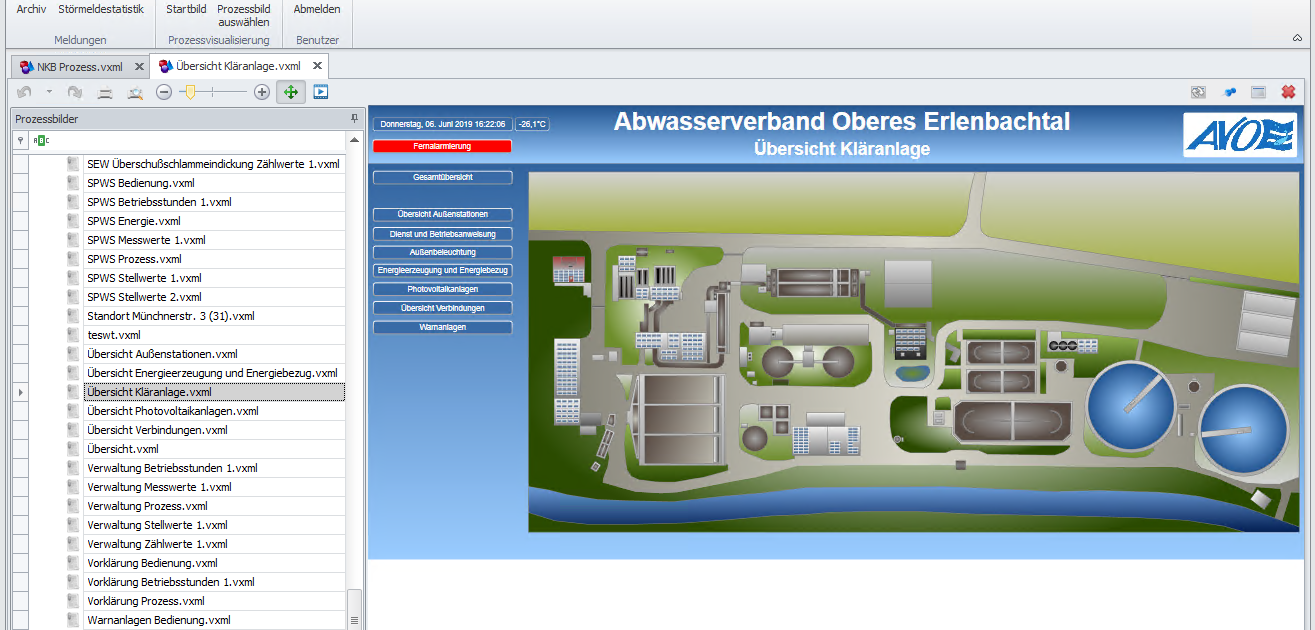
Task: Open the Gesamtübersicht view
Action: click(442, 177)
